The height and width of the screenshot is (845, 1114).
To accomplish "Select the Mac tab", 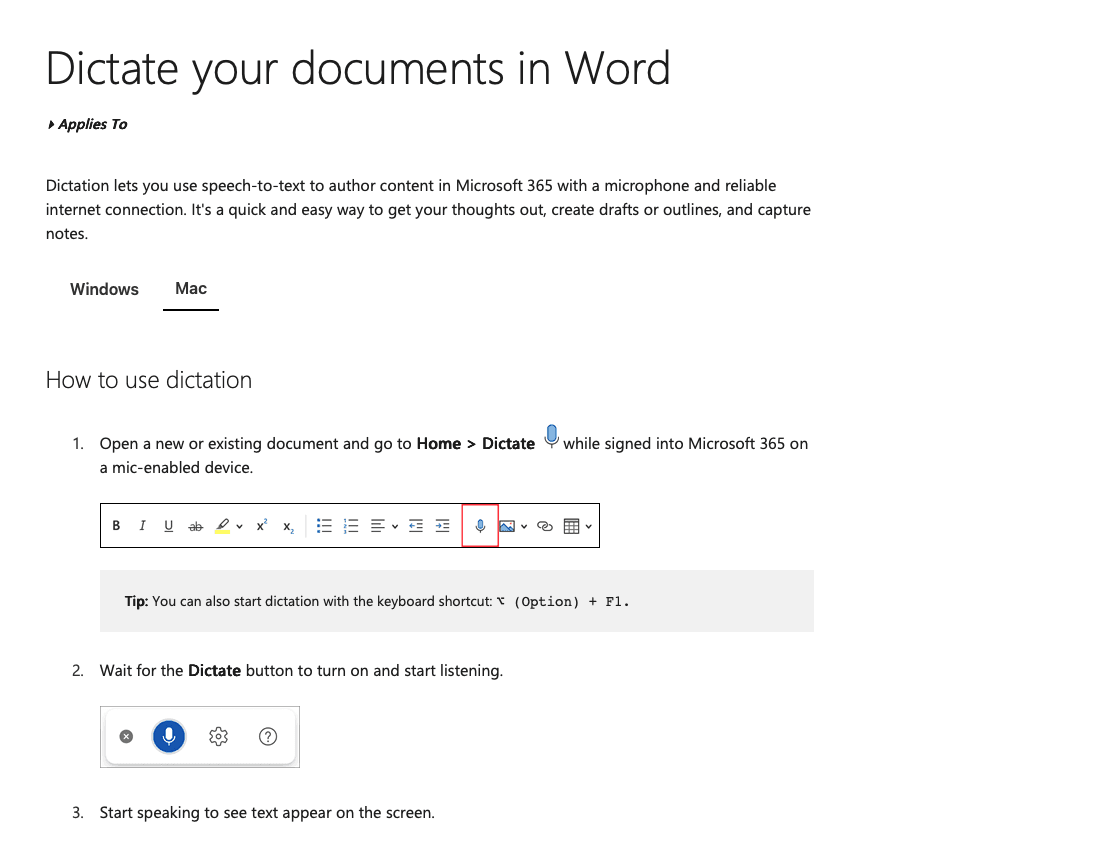I will pos(191,289).
